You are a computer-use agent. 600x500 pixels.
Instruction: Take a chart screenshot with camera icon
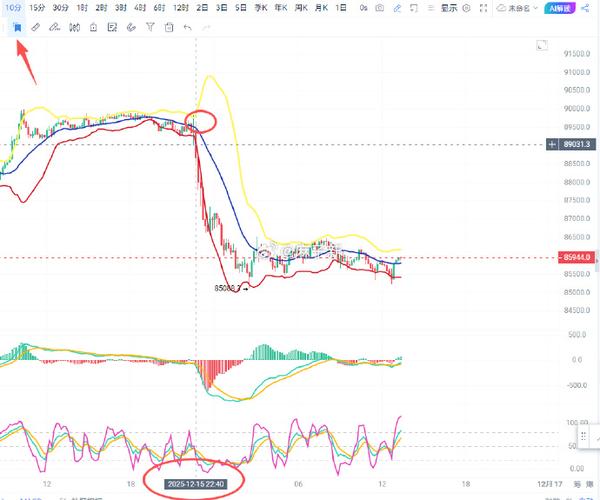(379, 8)
